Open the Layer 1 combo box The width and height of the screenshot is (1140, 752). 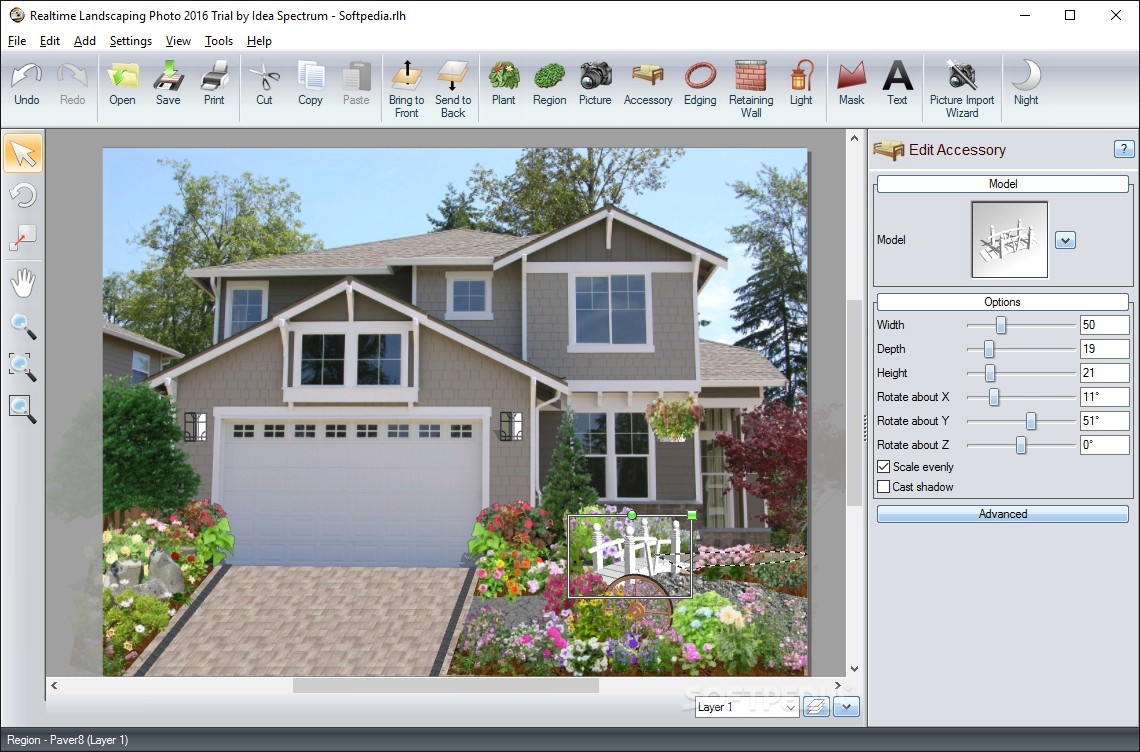tap(747, 707)
